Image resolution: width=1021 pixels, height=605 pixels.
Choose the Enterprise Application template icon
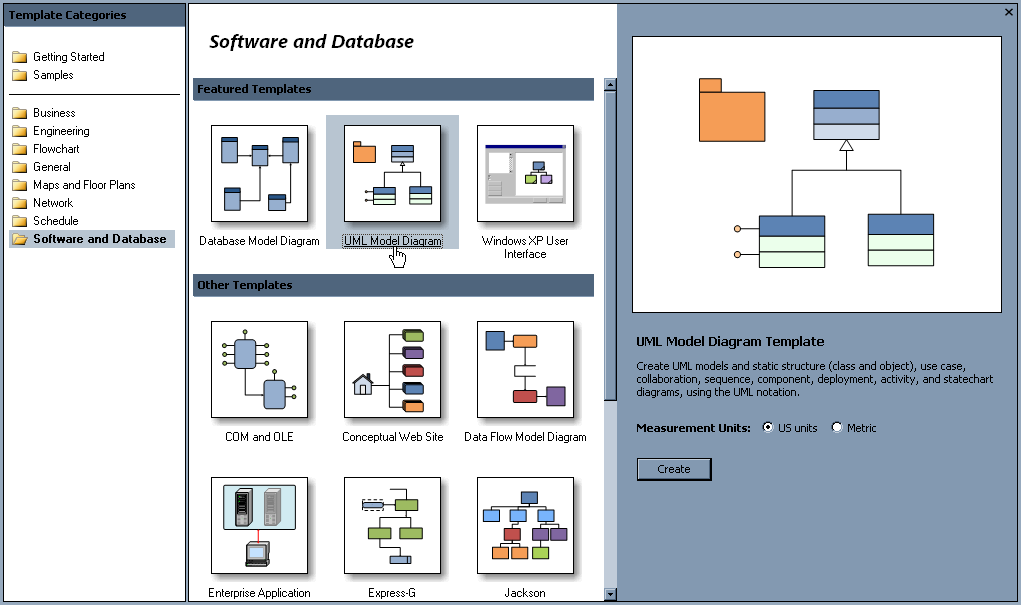[x=259, y=525]
